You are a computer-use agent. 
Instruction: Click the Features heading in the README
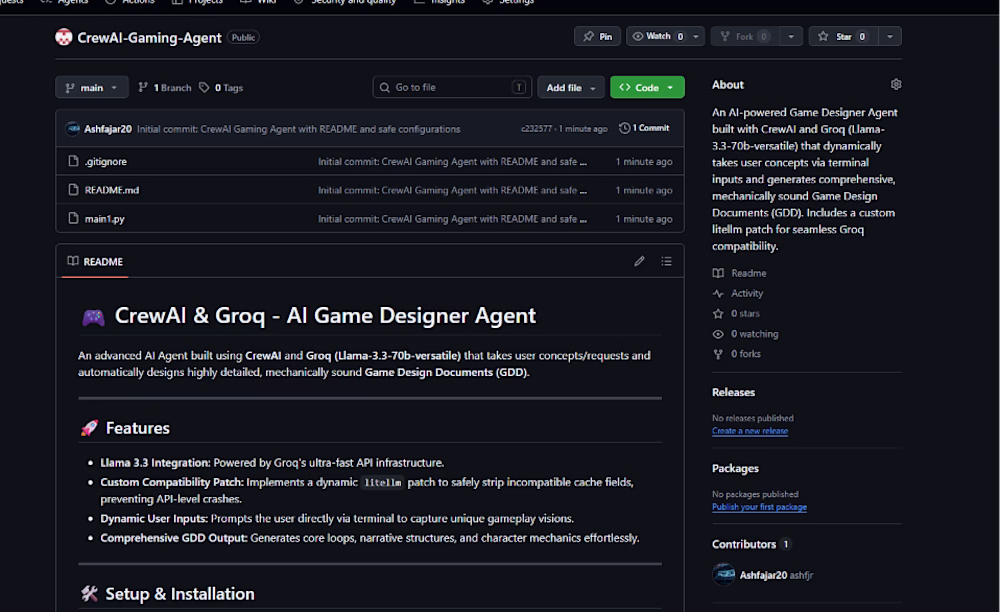[x=138, y=428]
